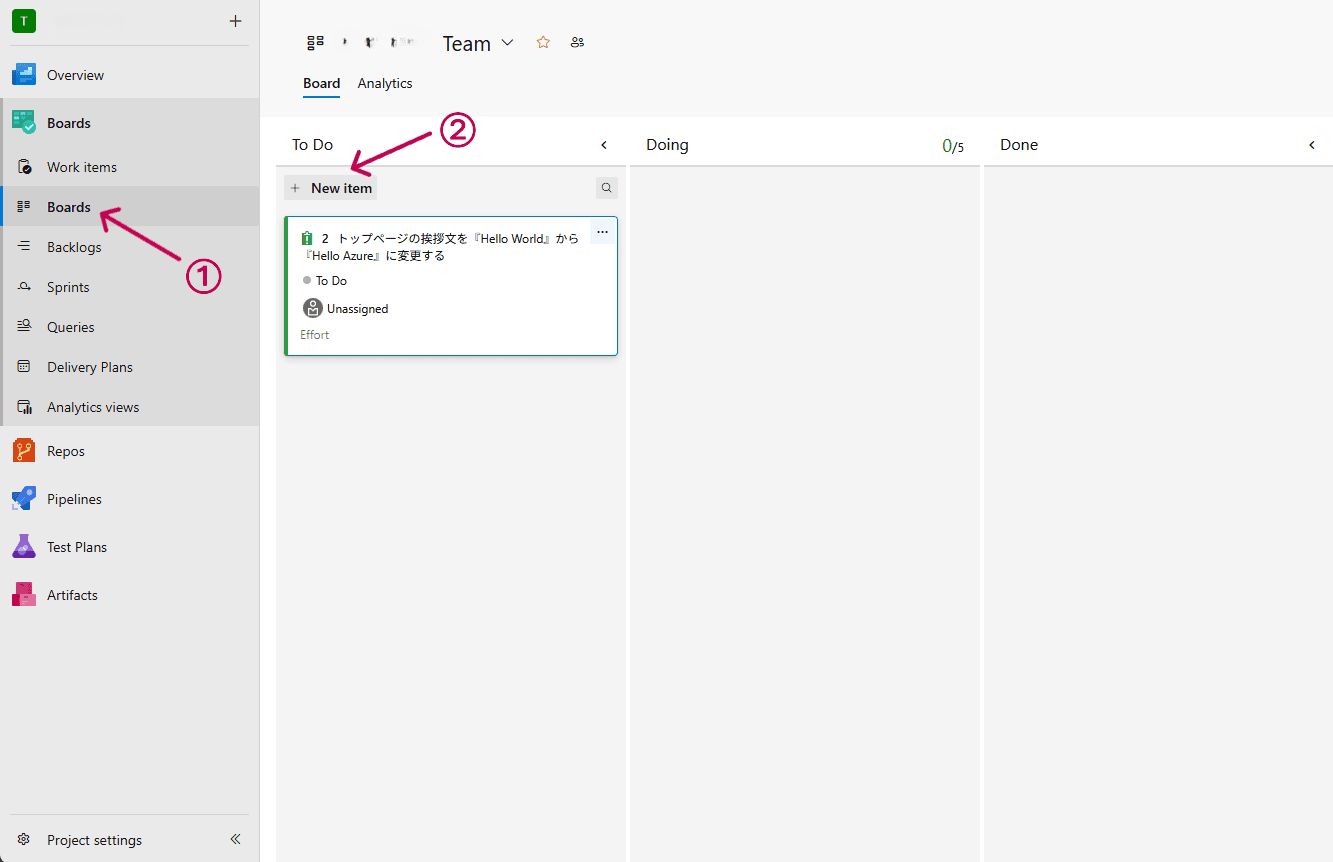Click the green T project icon
Image resolution: width=1333 pixels, height=862 pixels.
point(24,21)
